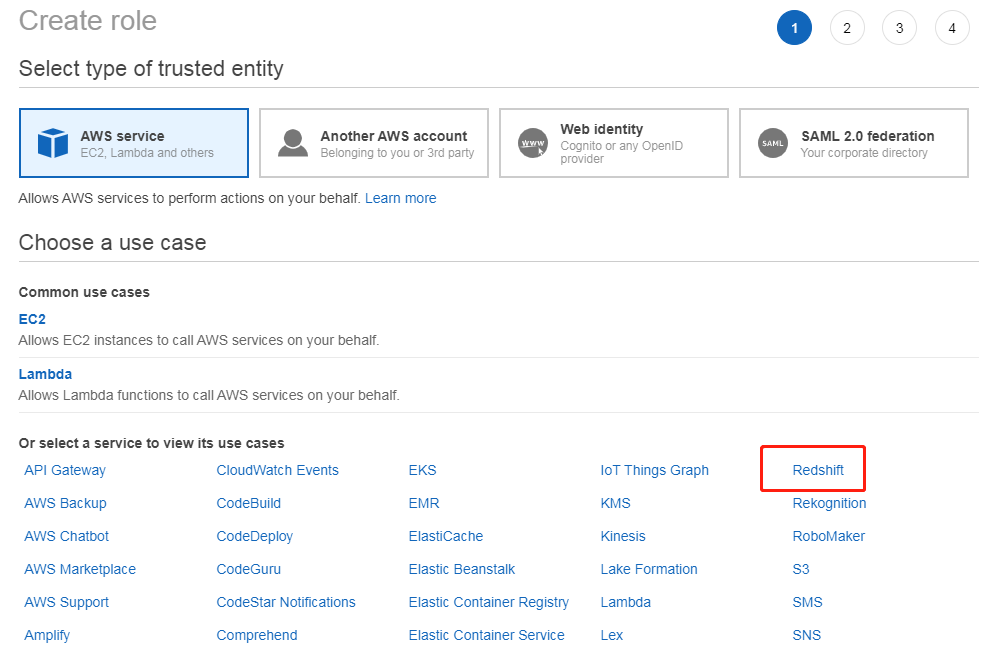1002x659 pixels.
Task: Click 'Allows EC2 instances to call AWS services' text
Action: coord(199,340)
